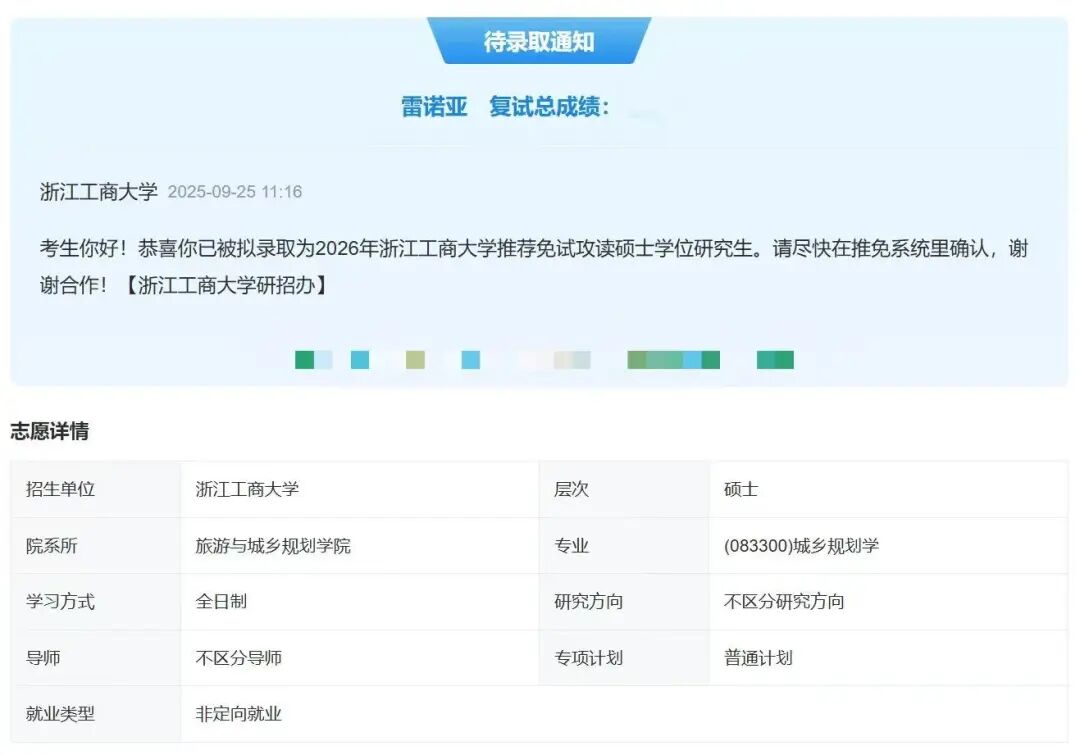Click the 复试总成绩 label
Screen dimensions: 1080x755
point(549,107)
